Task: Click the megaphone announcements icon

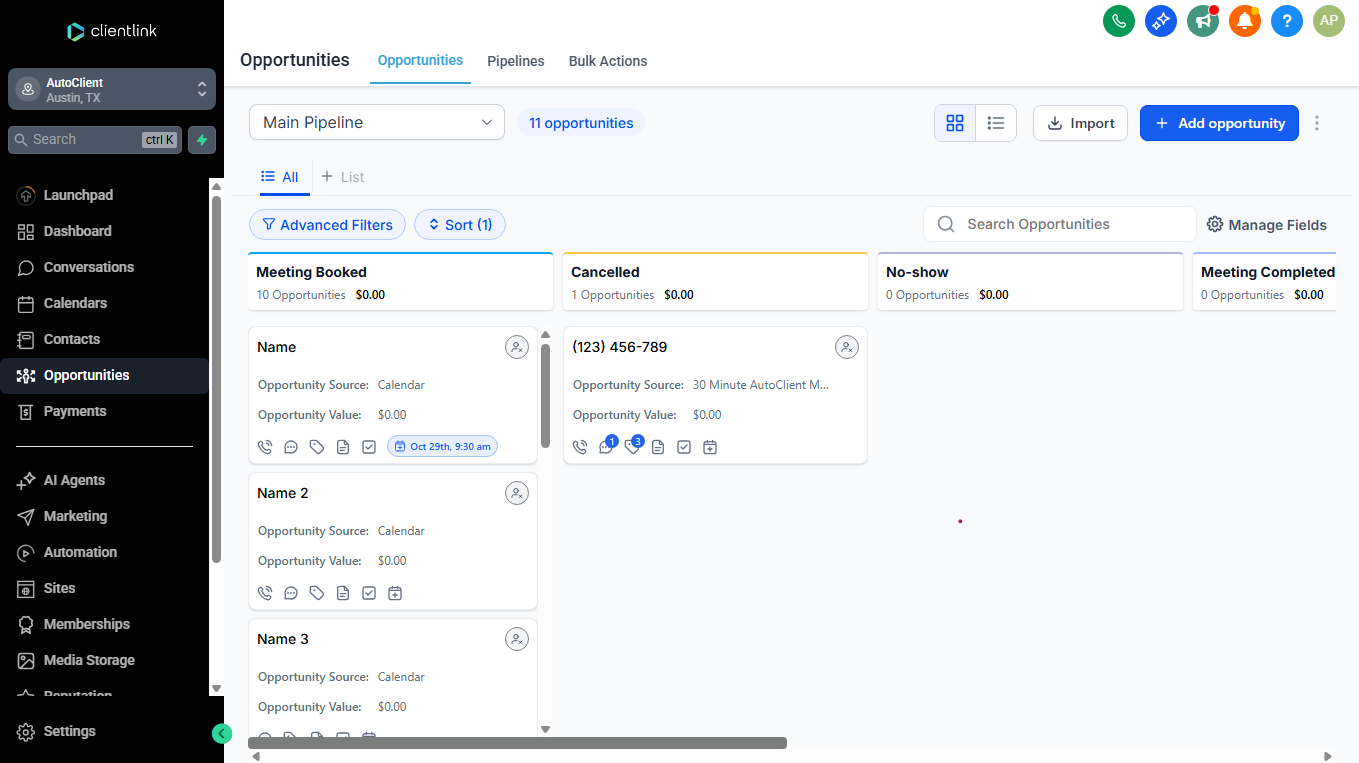Action: click(1203, 20)
